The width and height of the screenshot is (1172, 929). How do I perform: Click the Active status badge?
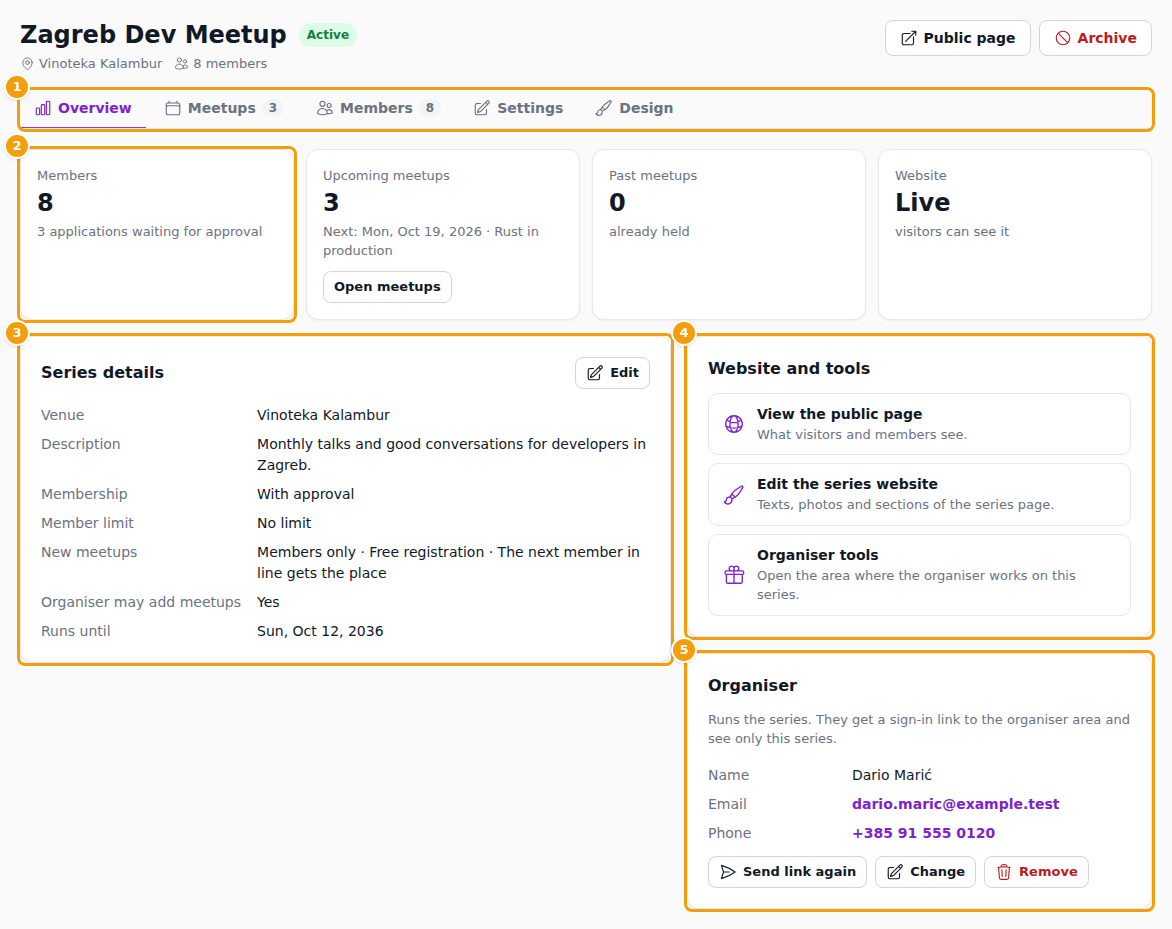coord(327,35)
